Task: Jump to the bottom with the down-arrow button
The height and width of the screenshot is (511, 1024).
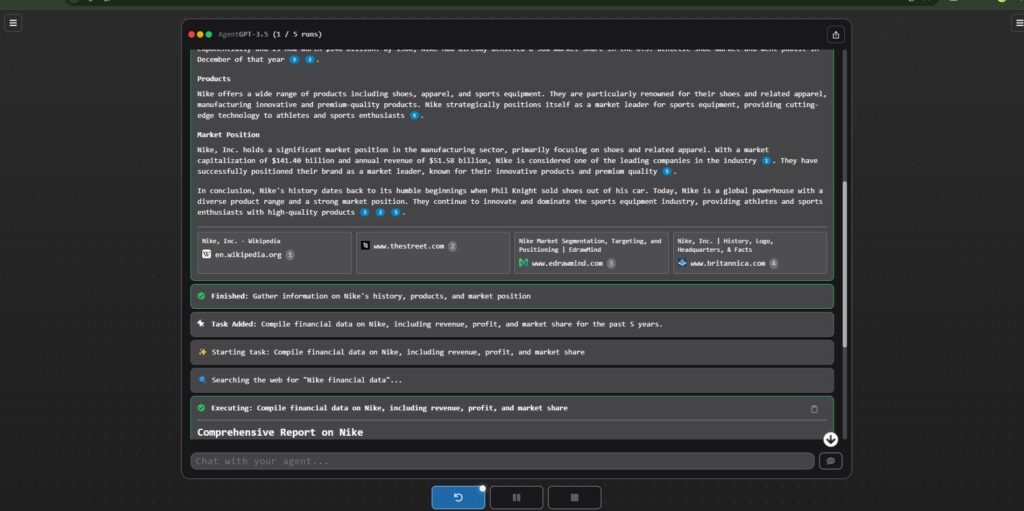Action: (830, 439)
